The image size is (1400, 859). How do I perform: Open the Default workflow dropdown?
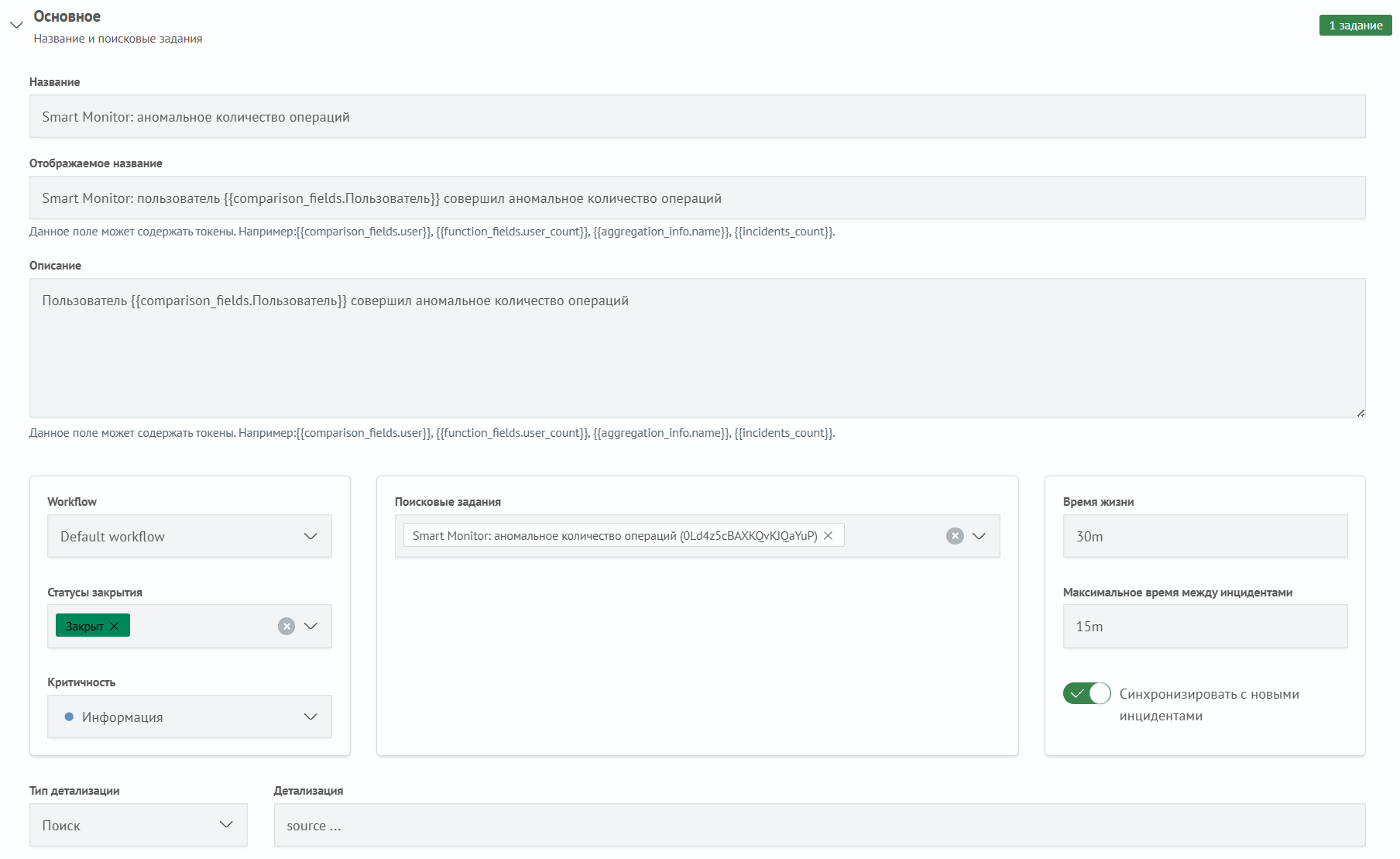189,537
